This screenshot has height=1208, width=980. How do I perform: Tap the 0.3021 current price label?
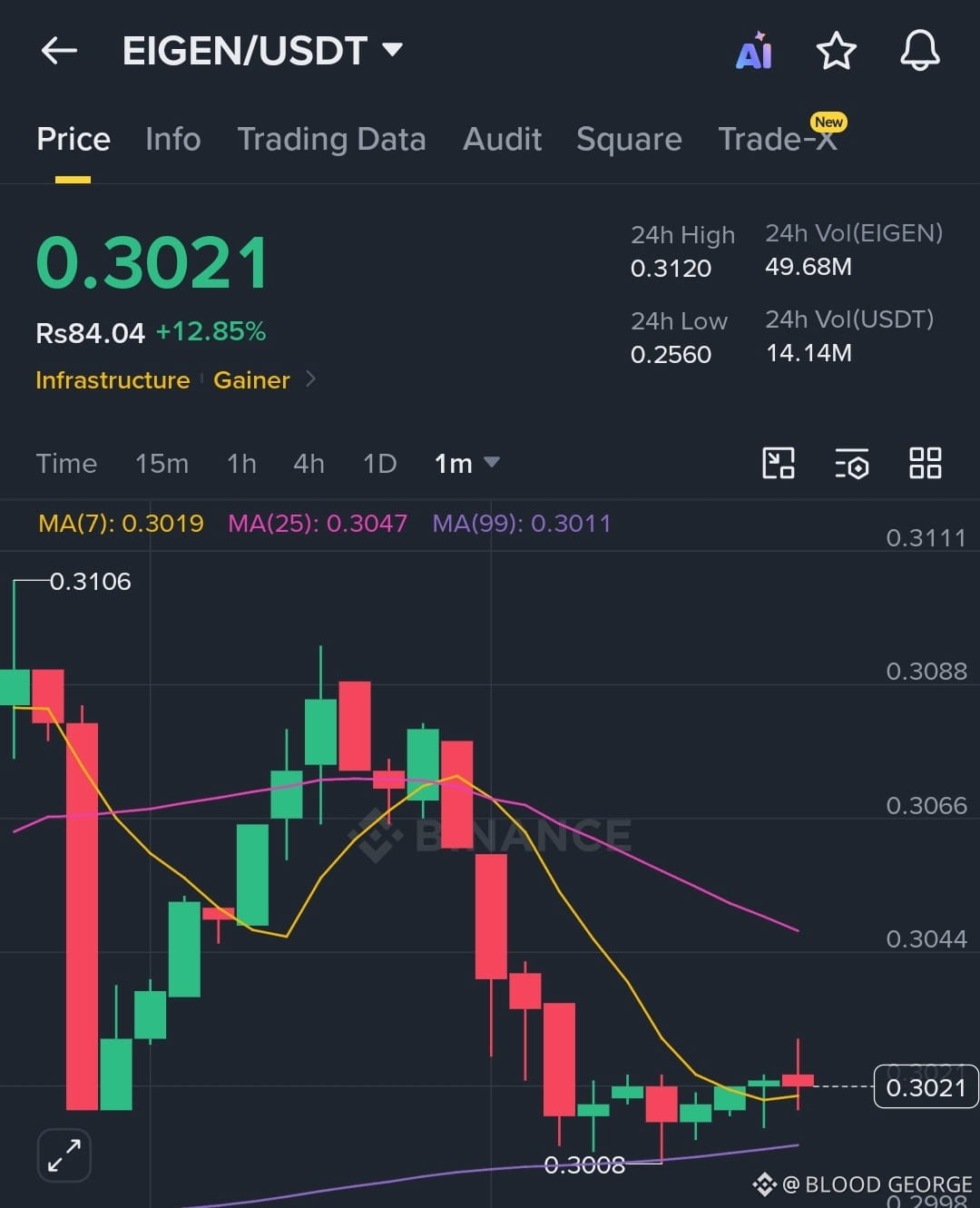926,1087
